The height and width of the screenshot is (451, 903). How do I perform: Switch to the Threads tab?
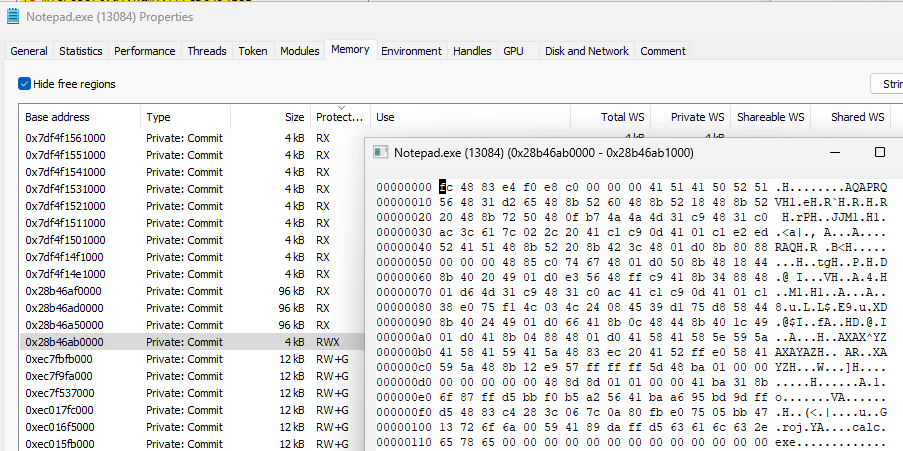pos(207,51)
